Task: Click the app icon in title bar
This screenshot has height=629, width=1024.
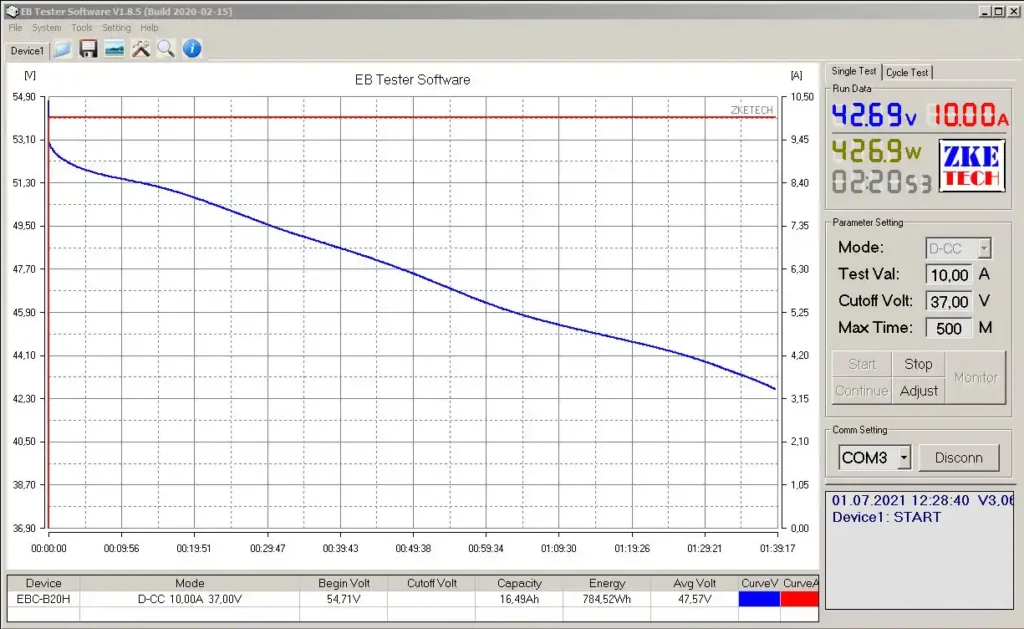Action: pos(10,11)
